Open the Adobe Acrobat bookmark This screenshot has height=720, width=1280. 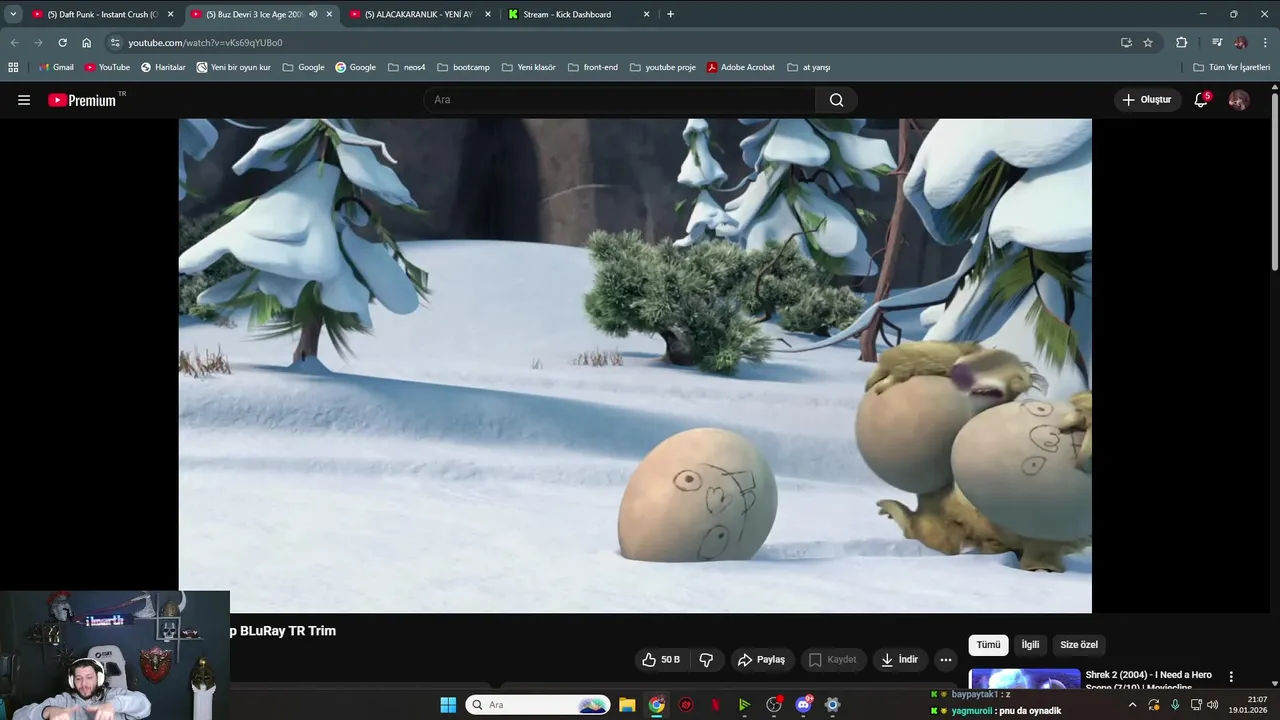740,67
